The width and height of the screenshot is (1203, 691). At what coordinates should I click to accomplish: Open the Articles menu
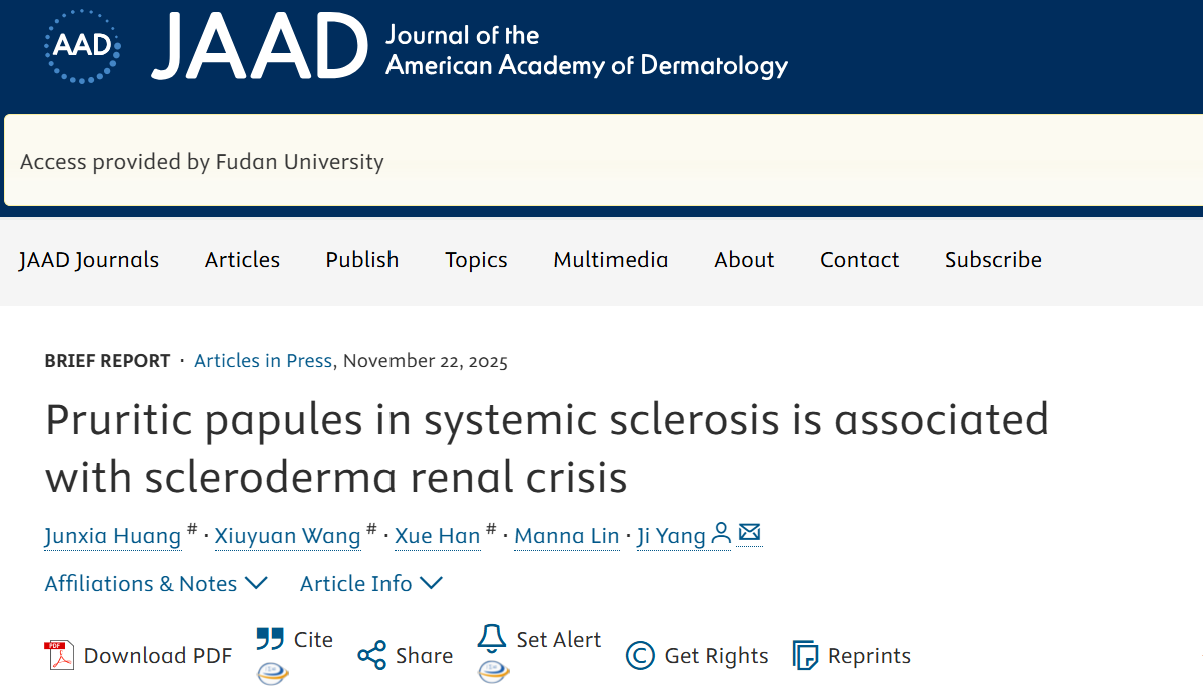point(242,260)
